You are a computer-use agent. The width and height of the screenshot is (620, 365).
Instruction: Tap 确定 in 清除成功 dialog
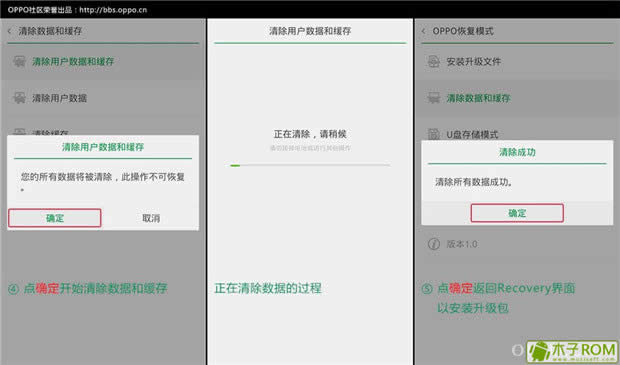click(517, 213)
